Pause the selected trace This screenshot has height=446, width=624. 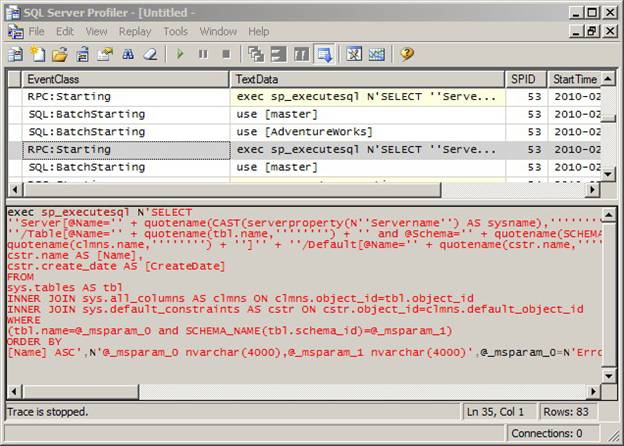pyautogui.click(x=203, y=54)
